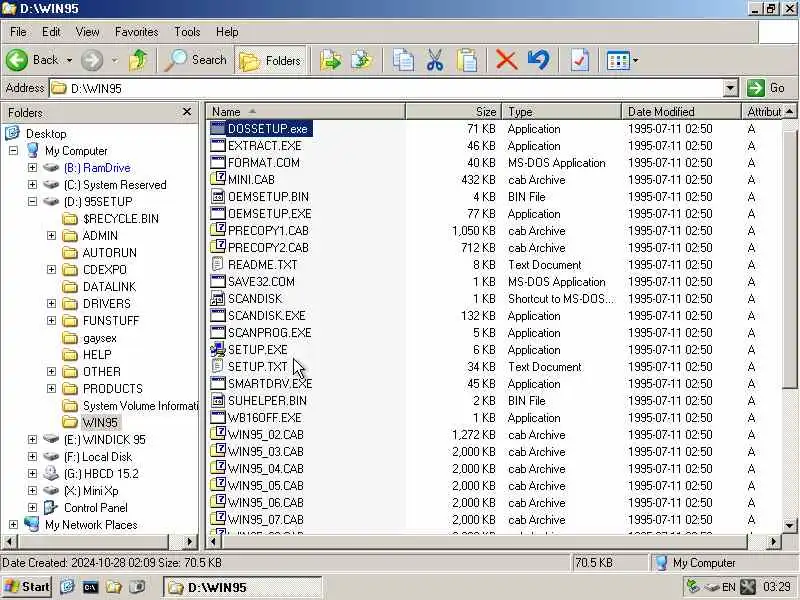Sort by the Size column header

(x=454, y=111)
